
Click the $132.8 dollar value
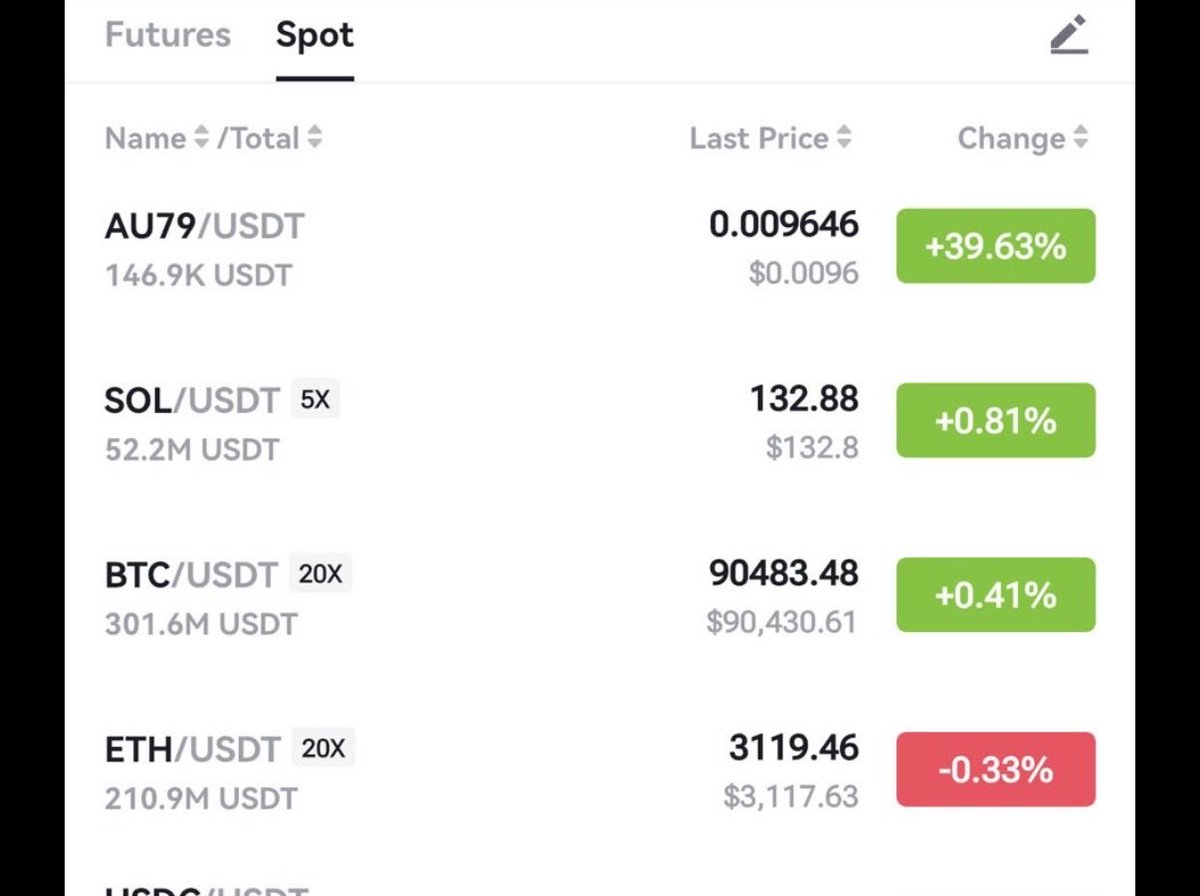point(812,448)
